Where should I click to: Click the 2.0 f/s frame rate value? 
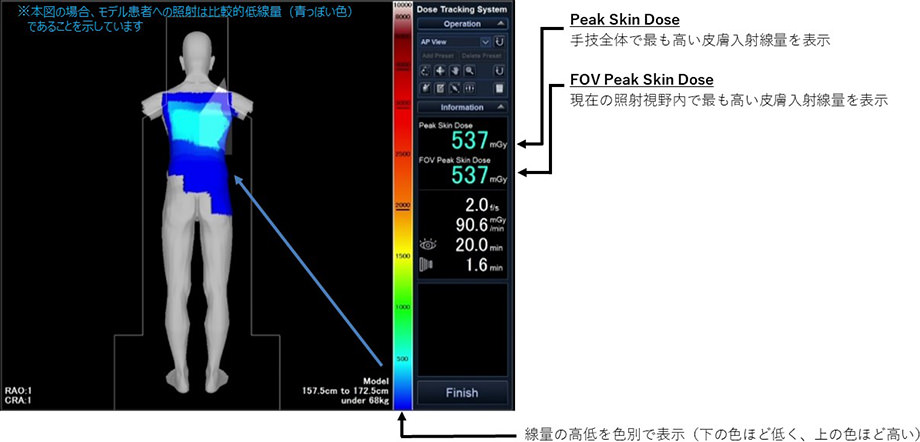click(x=477, y=205)
